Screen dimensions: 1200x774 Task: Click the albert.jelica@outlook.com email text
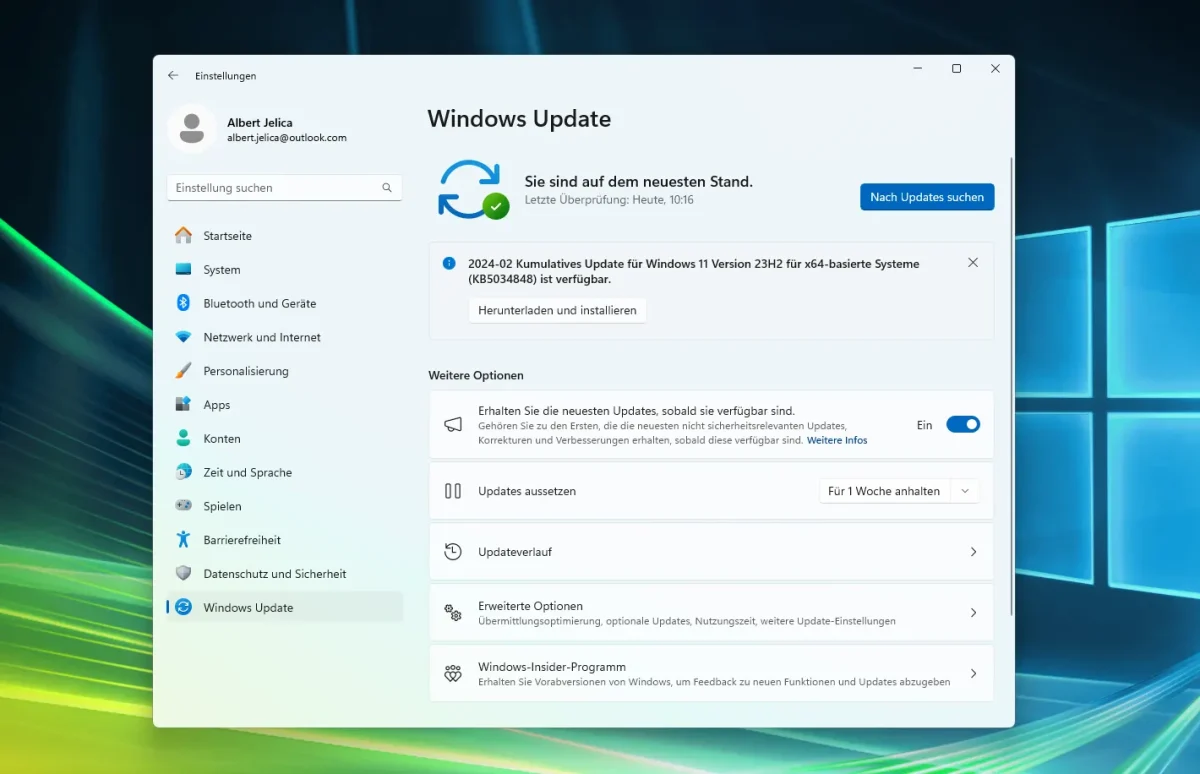coord(287,138)
